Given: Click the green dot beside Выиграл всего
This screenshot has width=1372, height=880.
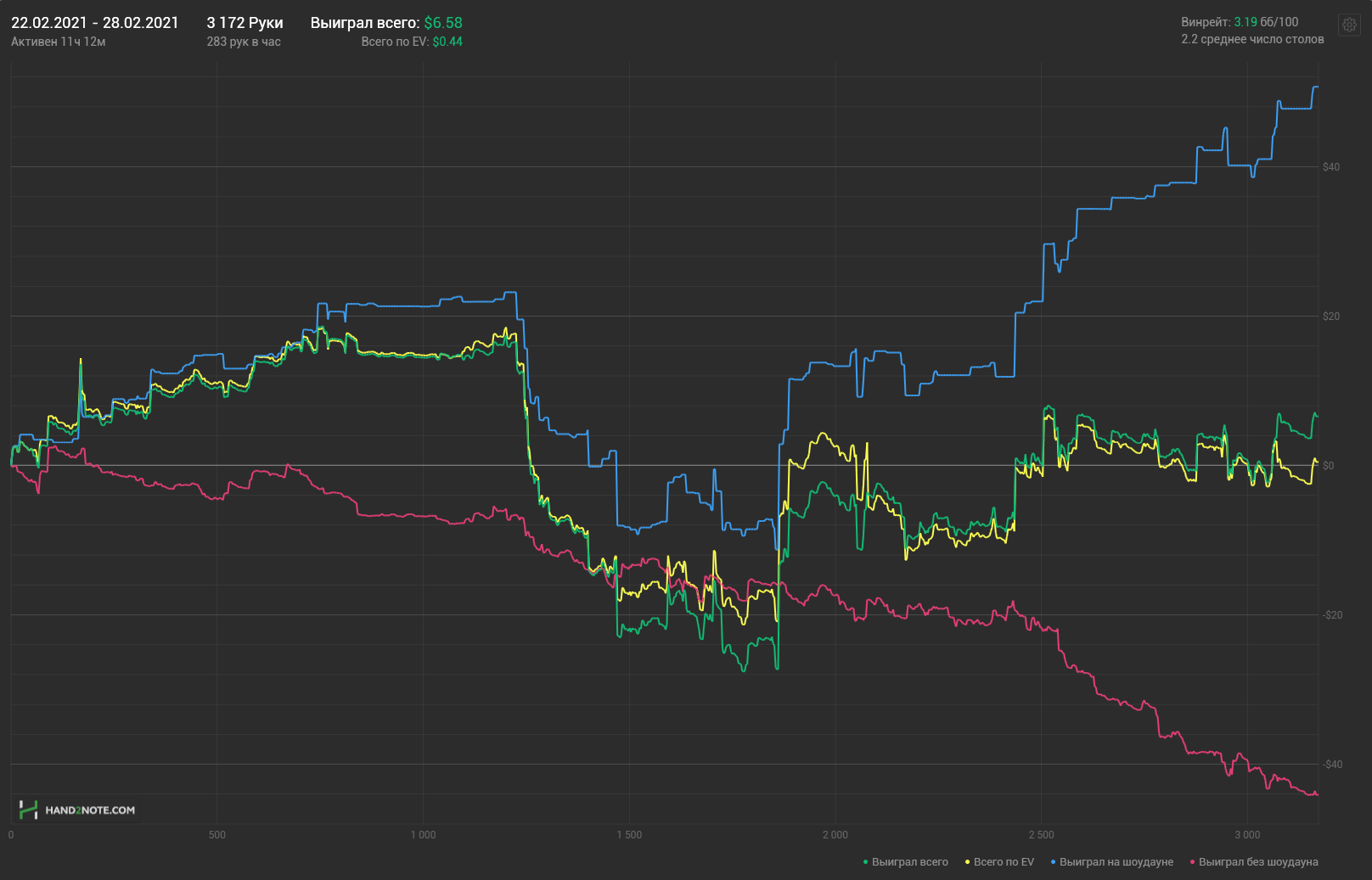Looking at the screenshot, I should tap(865, 862).
